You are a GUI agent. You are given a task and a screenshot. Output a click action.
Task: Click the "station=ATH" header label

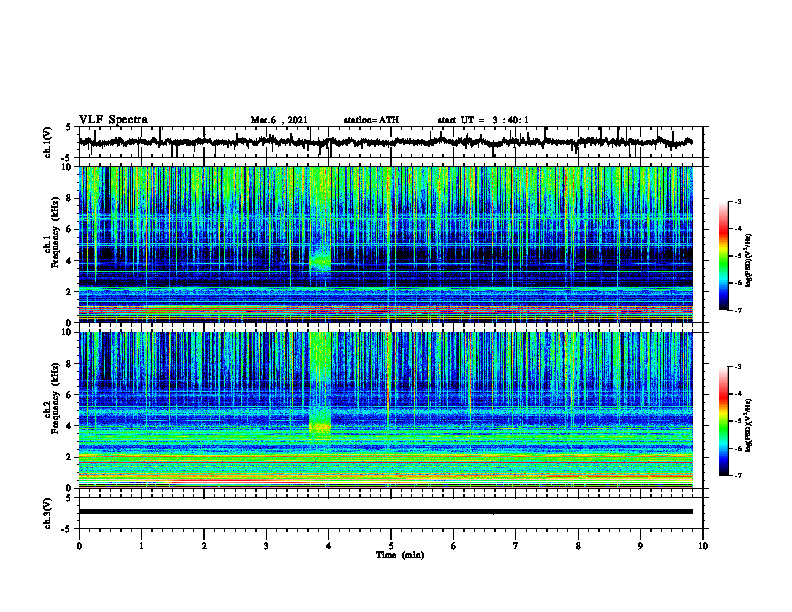coord(371,120)
